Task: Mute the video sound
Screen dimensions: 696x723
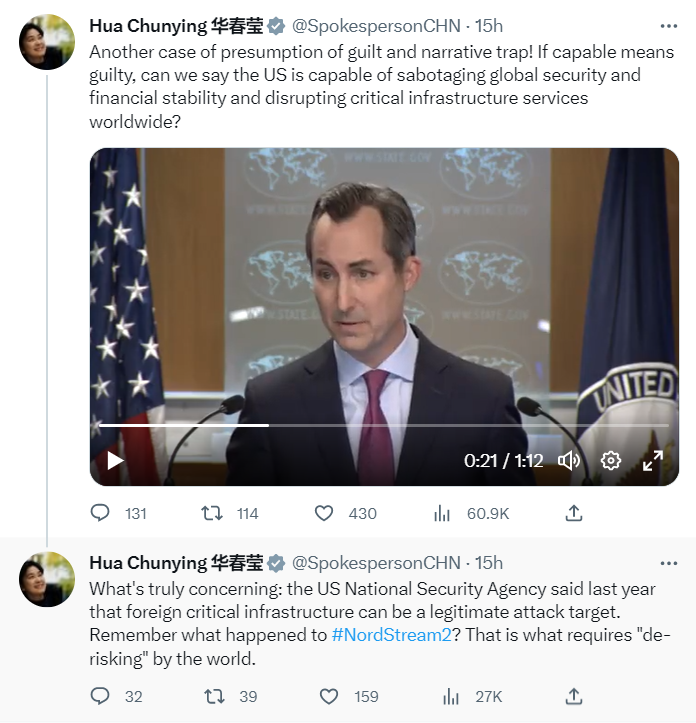Action: point(569,461)
